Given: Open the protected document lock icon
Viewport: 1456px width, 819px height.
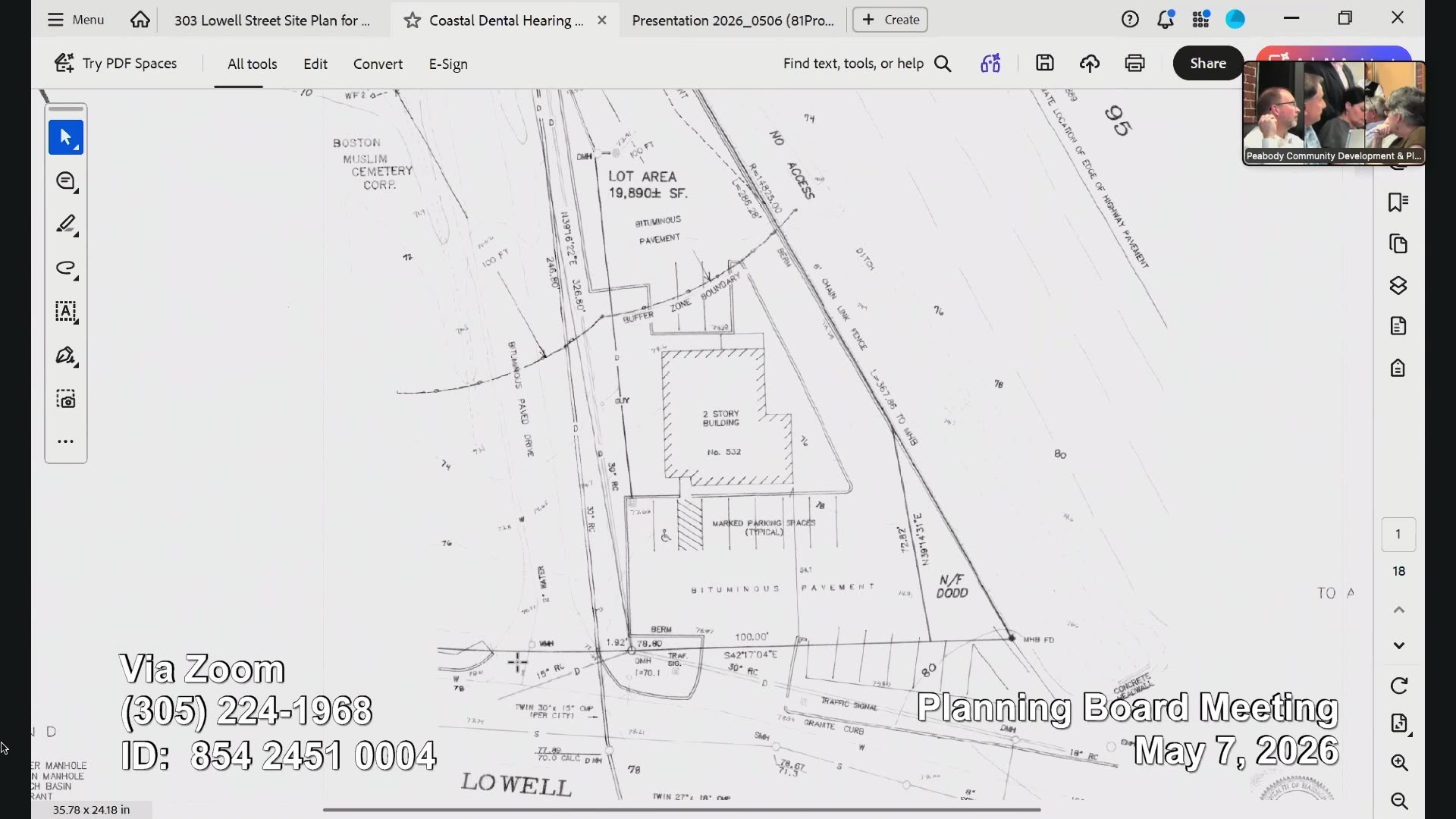Looking at the screenshot, I should [1398, 368].
